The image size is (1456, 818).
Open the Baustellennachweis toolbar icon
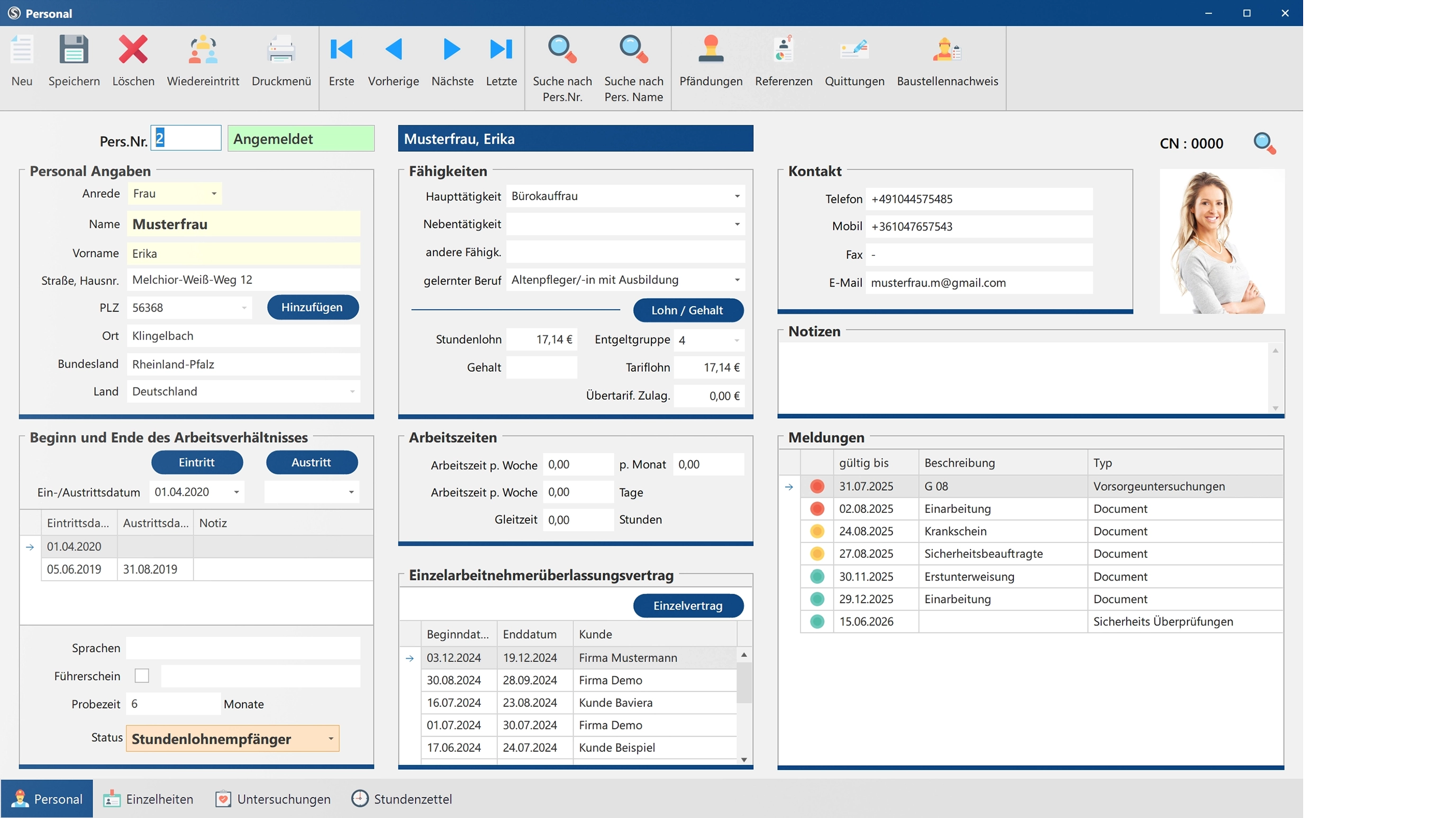click(947, 50)
